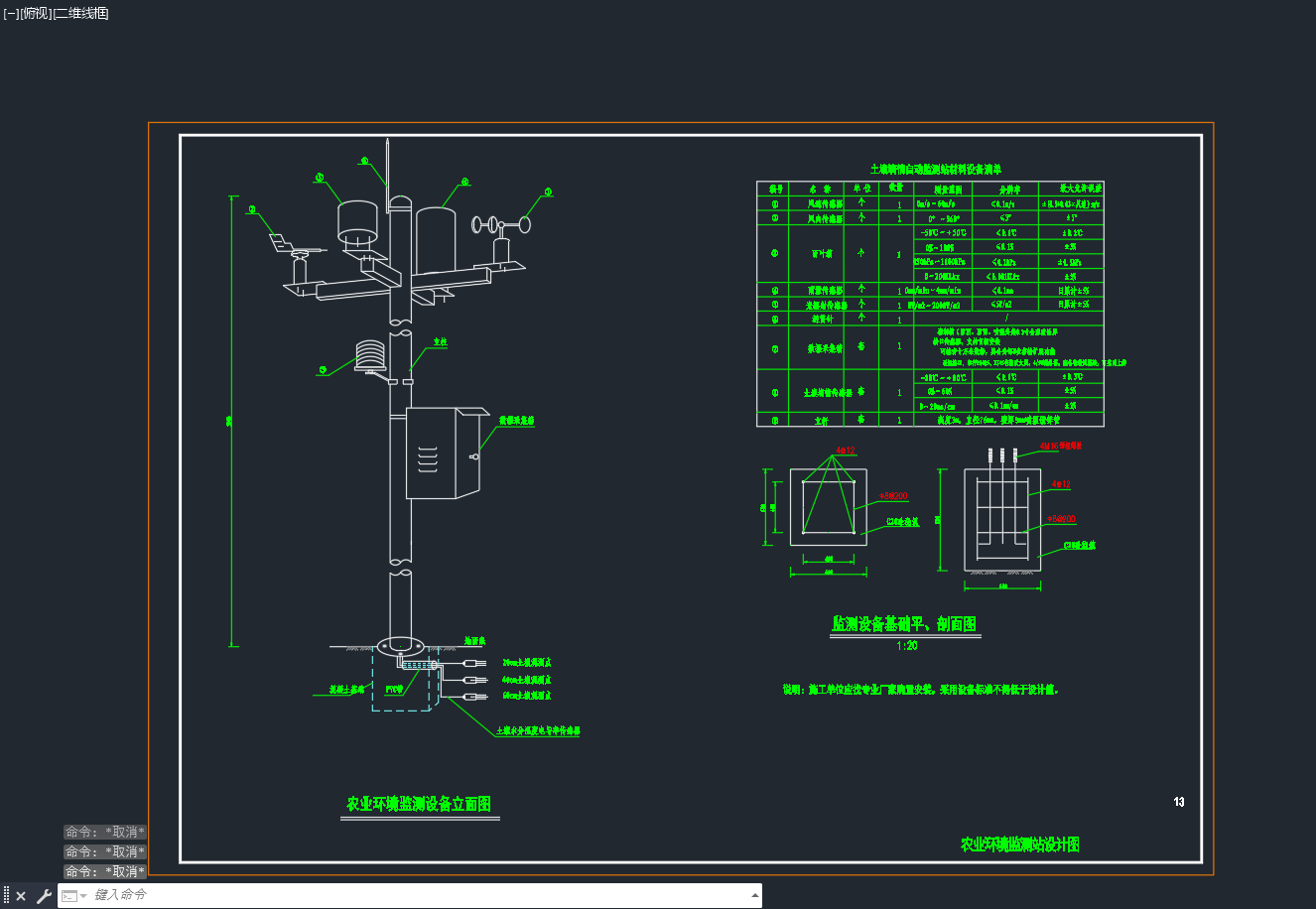Select the 监测设备基础平、剖面图 title text

904,624
